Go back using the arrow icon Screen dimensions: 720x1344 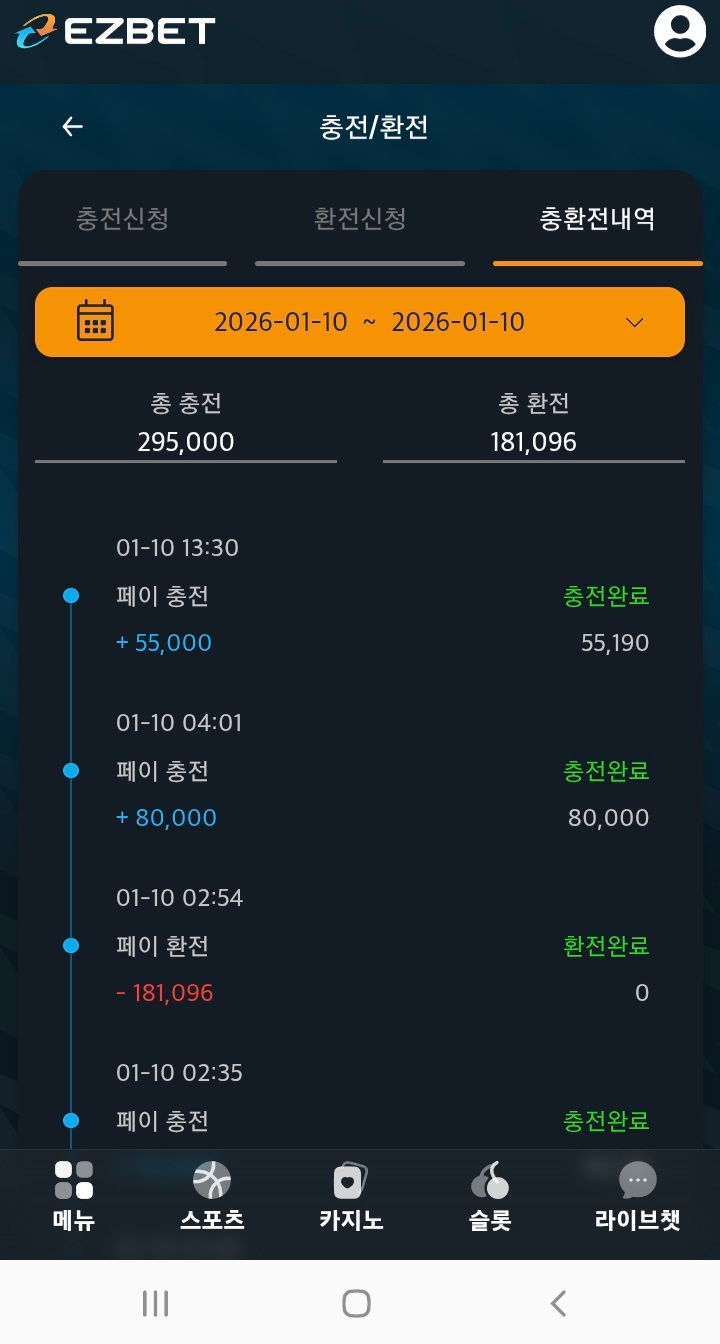pyautogui.click(x=72, y=127)
